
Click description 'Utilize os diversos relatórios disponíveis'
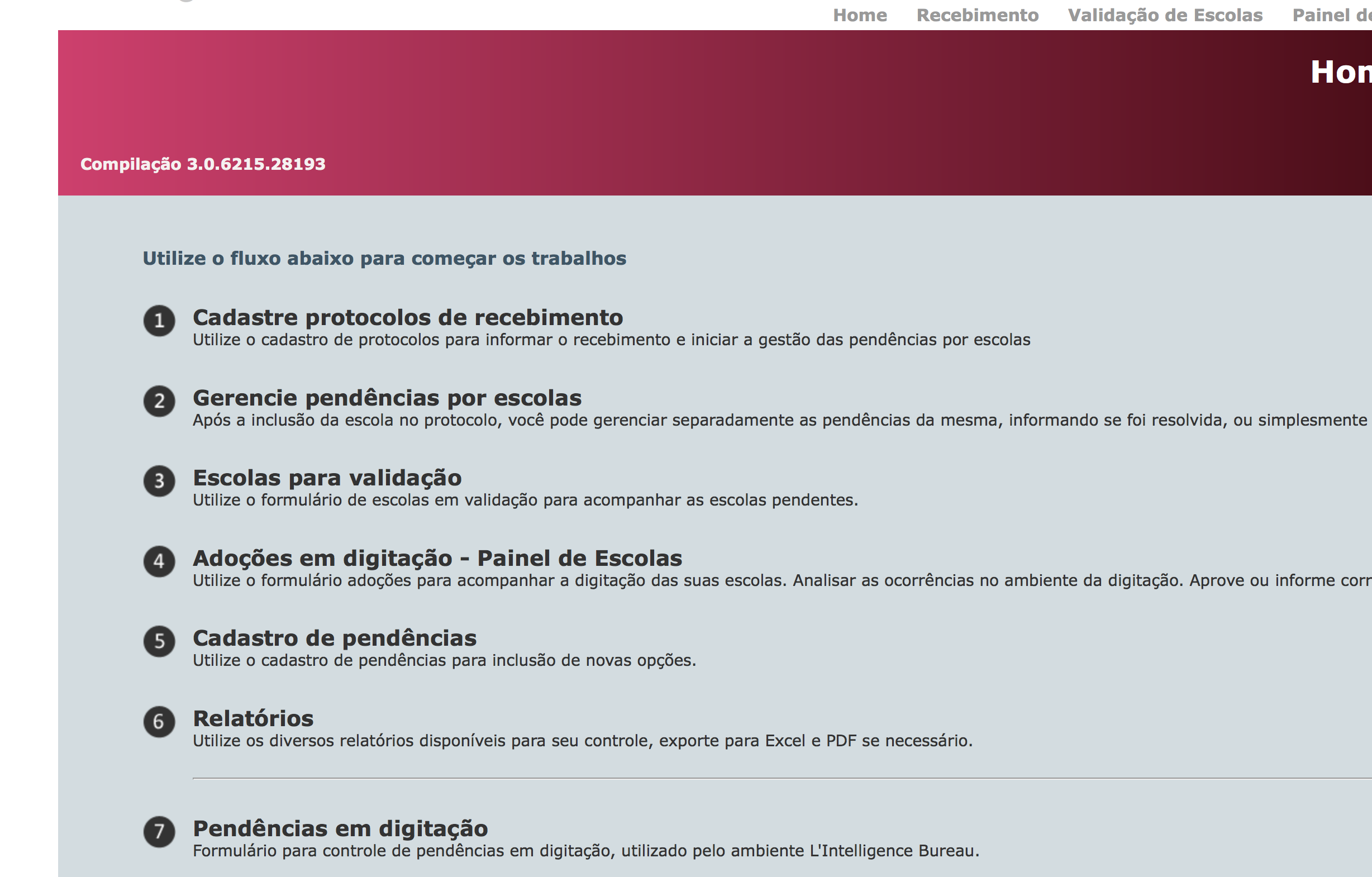[582, 740]
